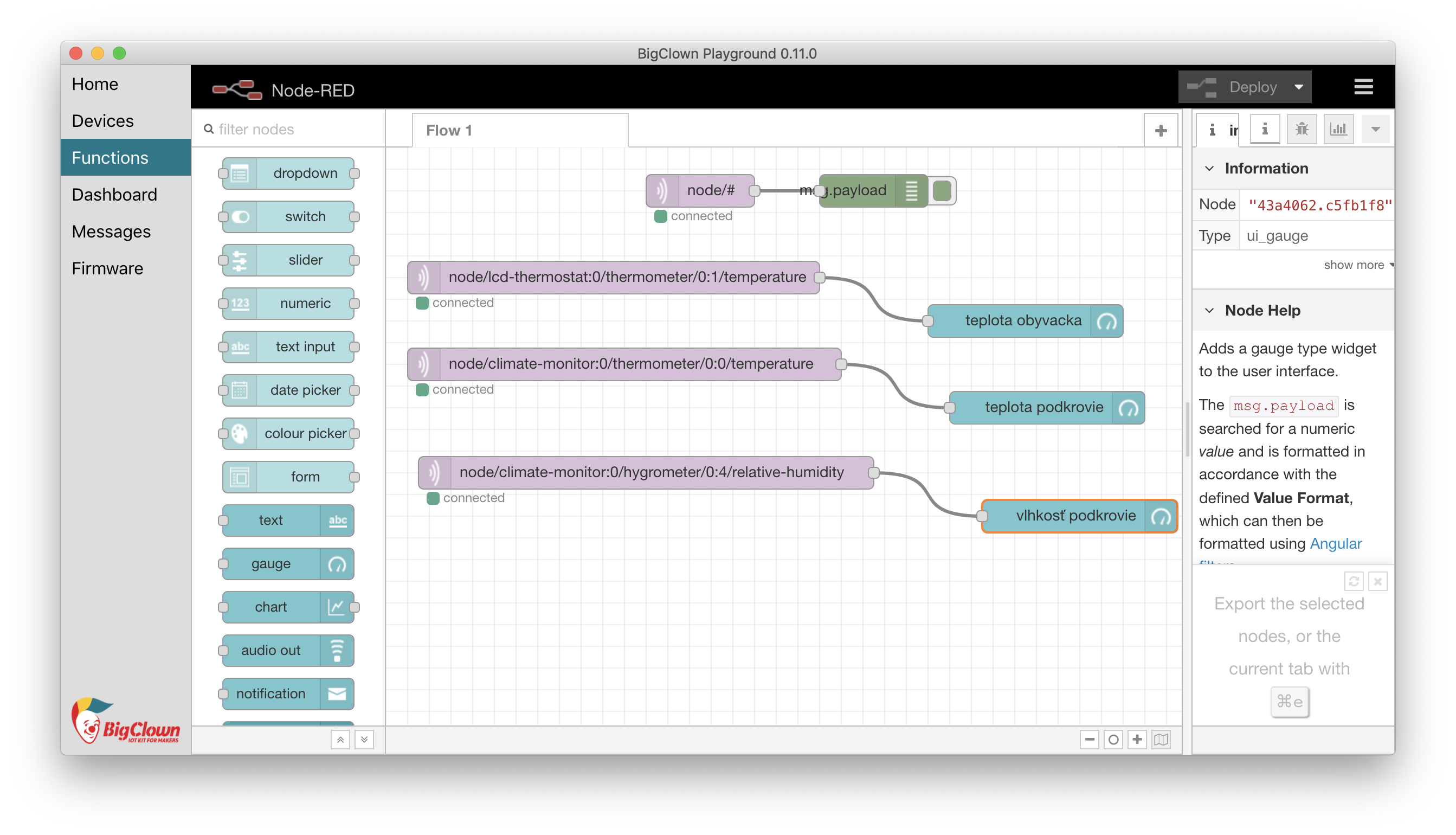Zoom in the flow canvas

[x=1137, y=739]
